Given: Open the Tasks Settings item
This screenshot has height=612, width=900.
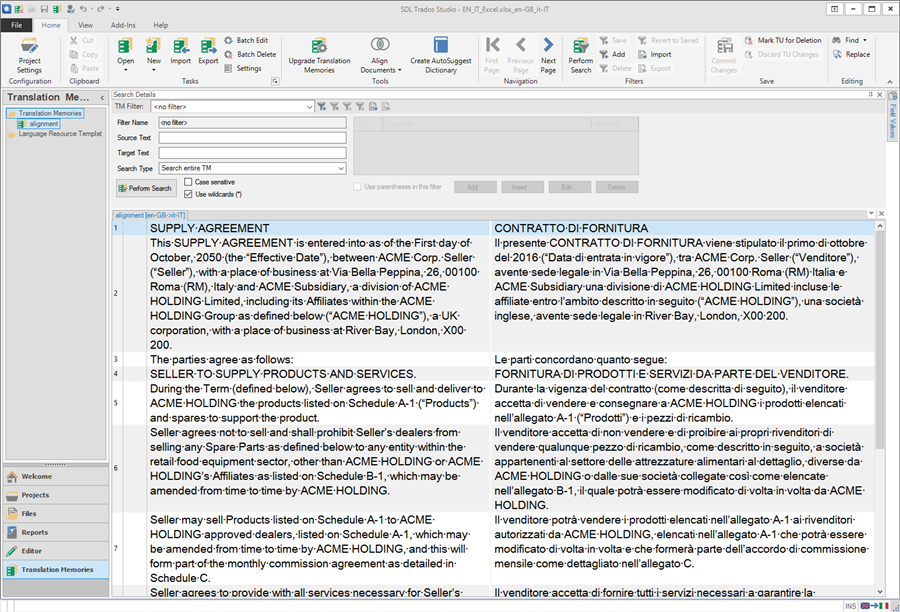Looking at the screenshot, I should point(243,68).
